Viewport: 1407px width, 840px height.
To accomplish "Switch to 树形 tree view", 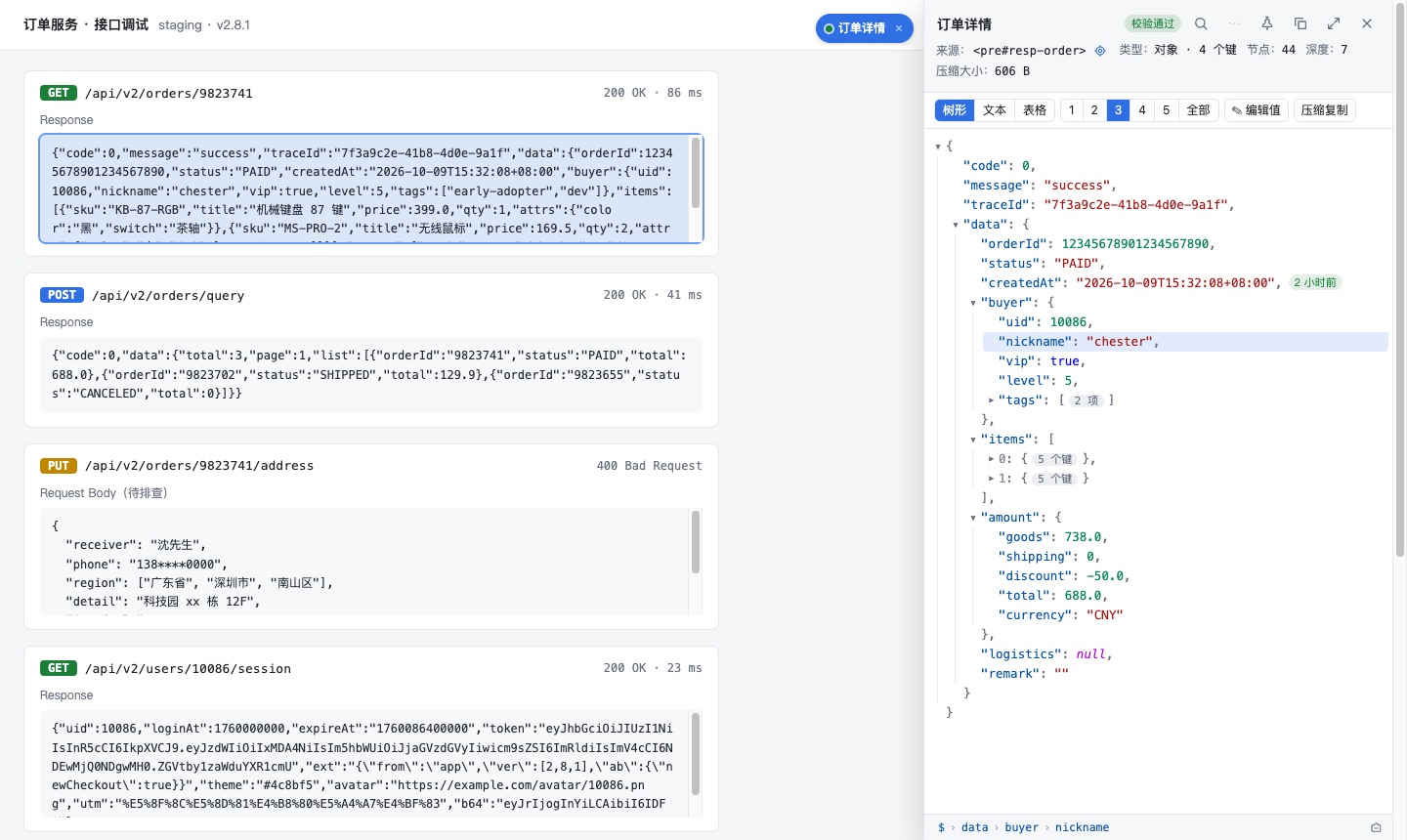I will 955,110.
